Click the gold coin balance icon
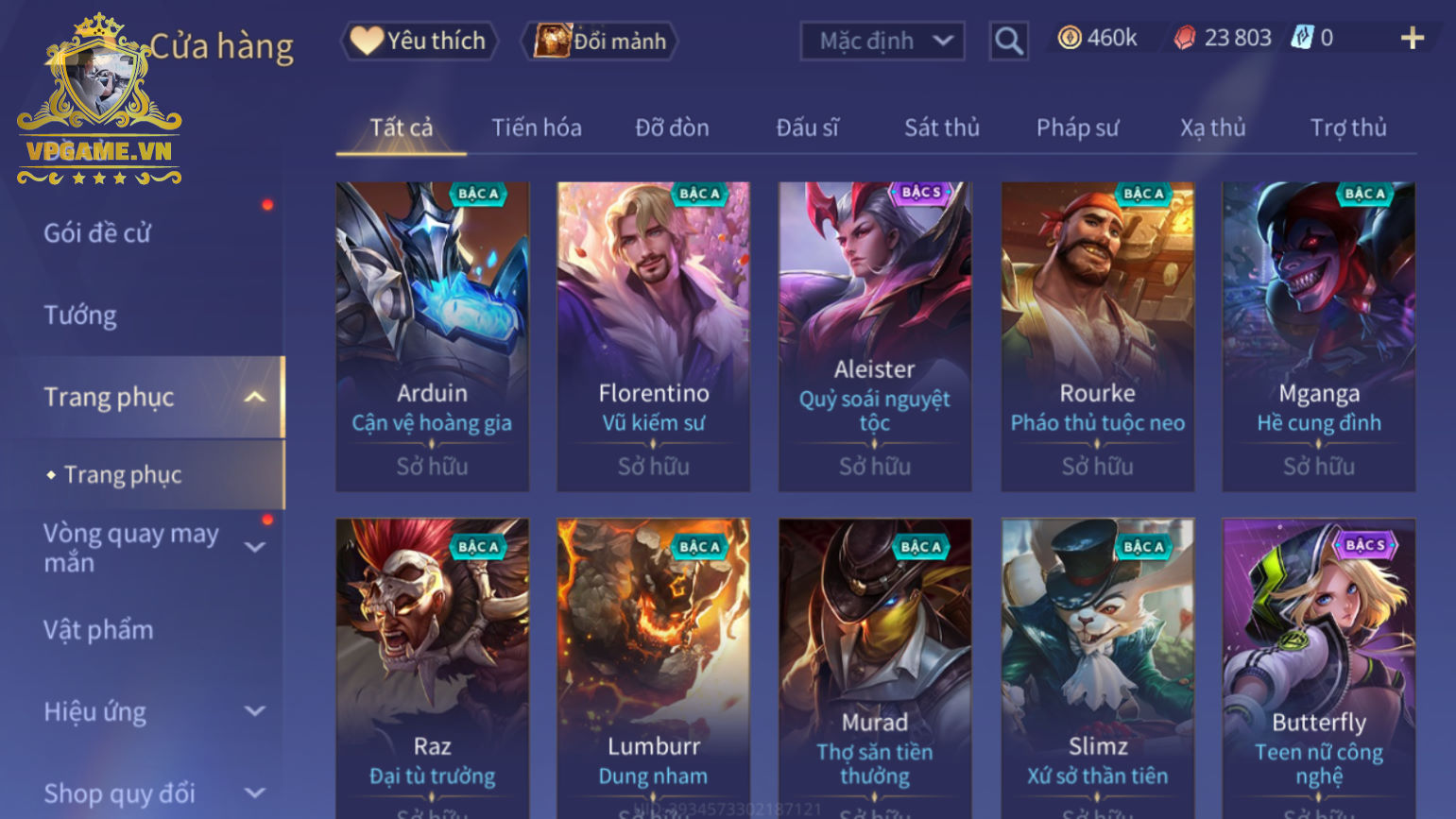This screenshot has width=1456, height=819. (1070, 38)
